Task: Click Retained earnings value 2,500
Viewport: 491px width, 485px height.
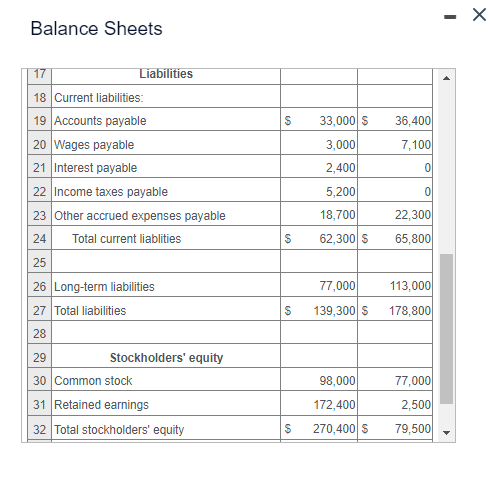Action: [416, 405]
